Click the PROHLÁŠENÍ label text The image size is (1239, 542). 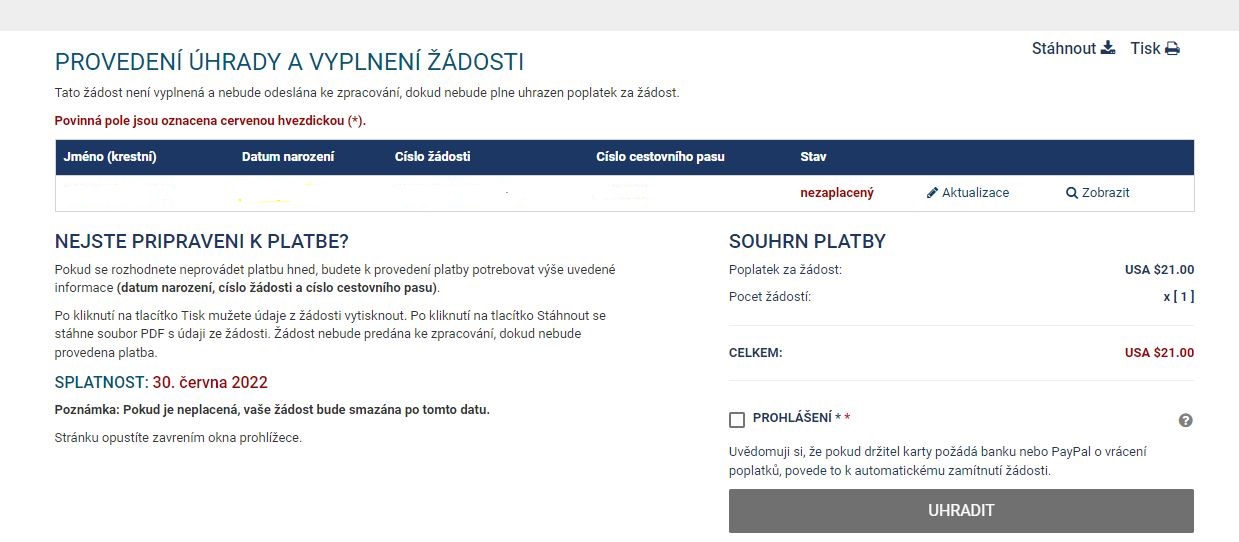[x=792, y=418]
